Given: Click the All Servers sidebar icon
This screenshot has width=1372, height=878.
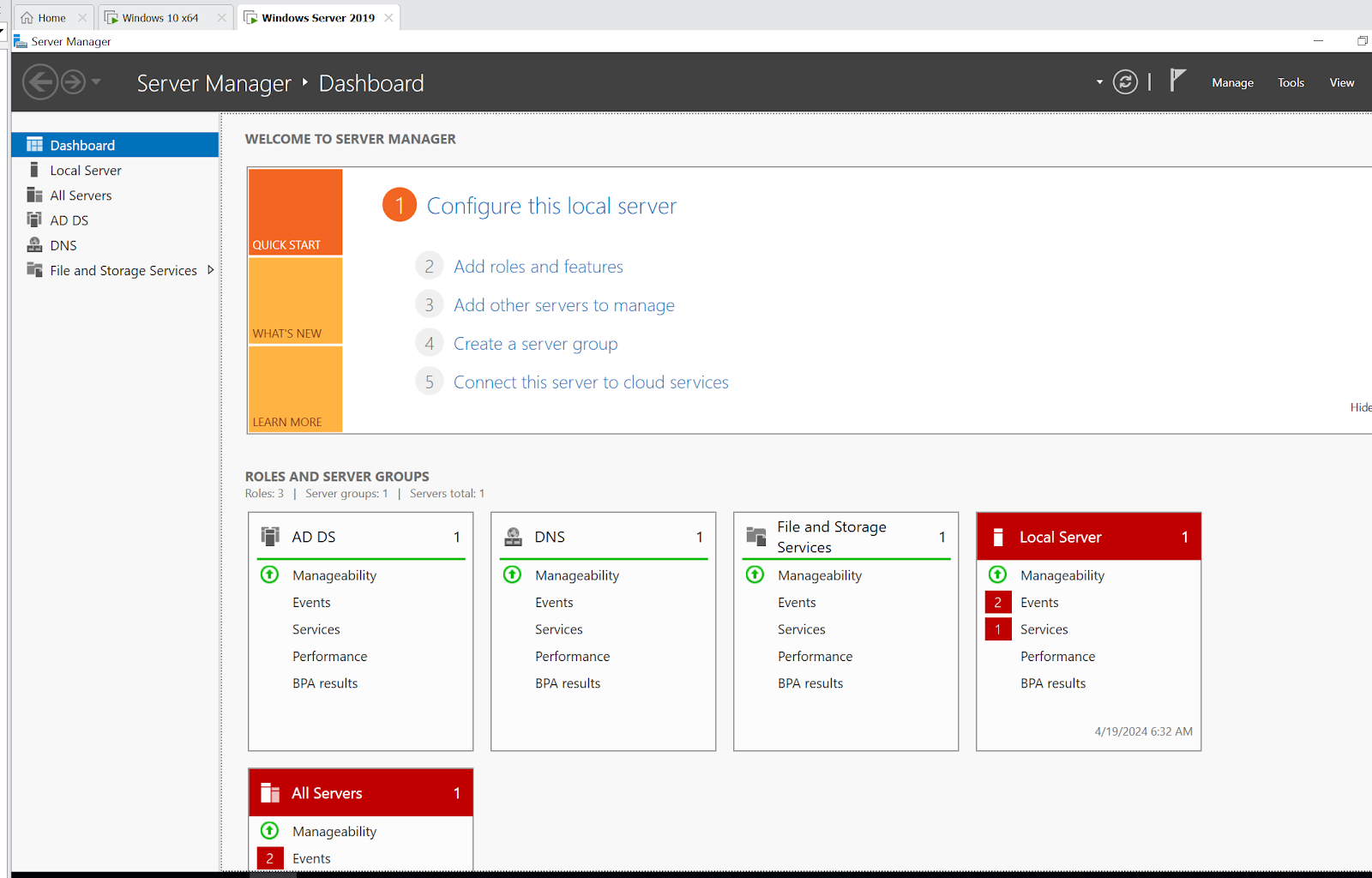Looking at the screenshot, I should [x=34, y=195].
